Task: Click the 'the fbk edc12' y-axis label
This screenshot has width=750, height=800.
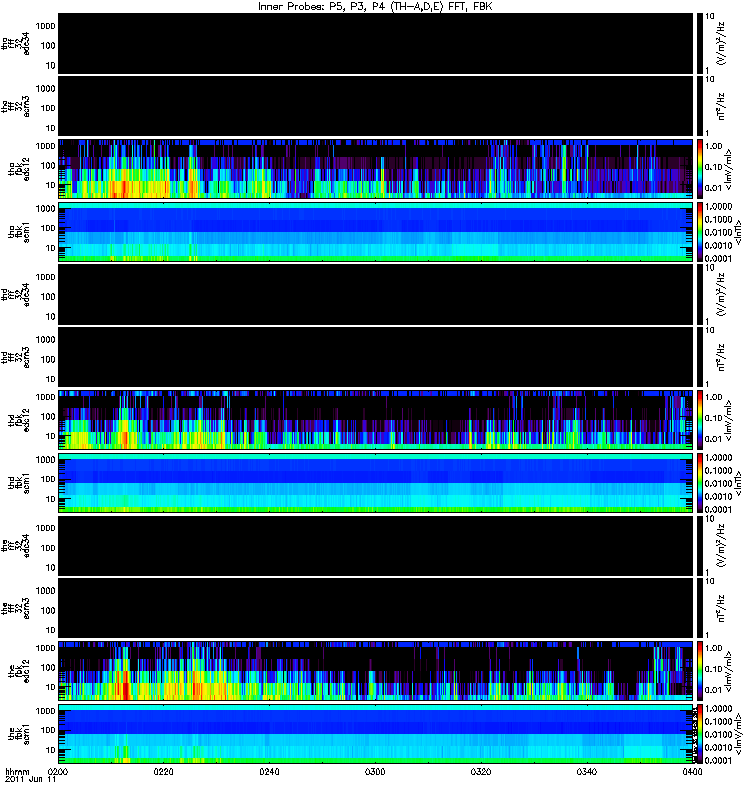Action: point(19,669)
